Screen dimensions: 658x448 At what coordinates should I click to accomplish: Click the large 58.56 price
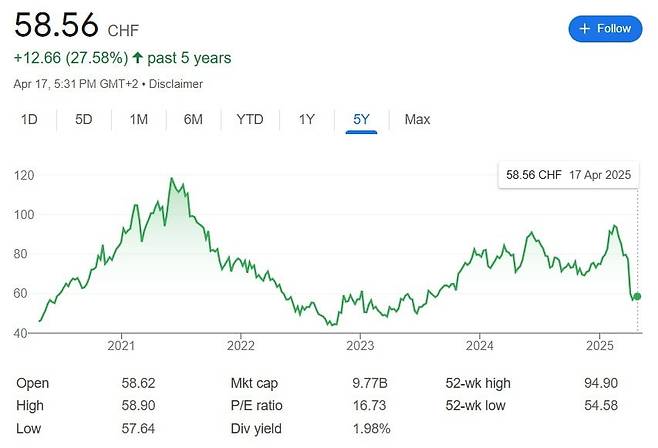[x=56, y=25]
